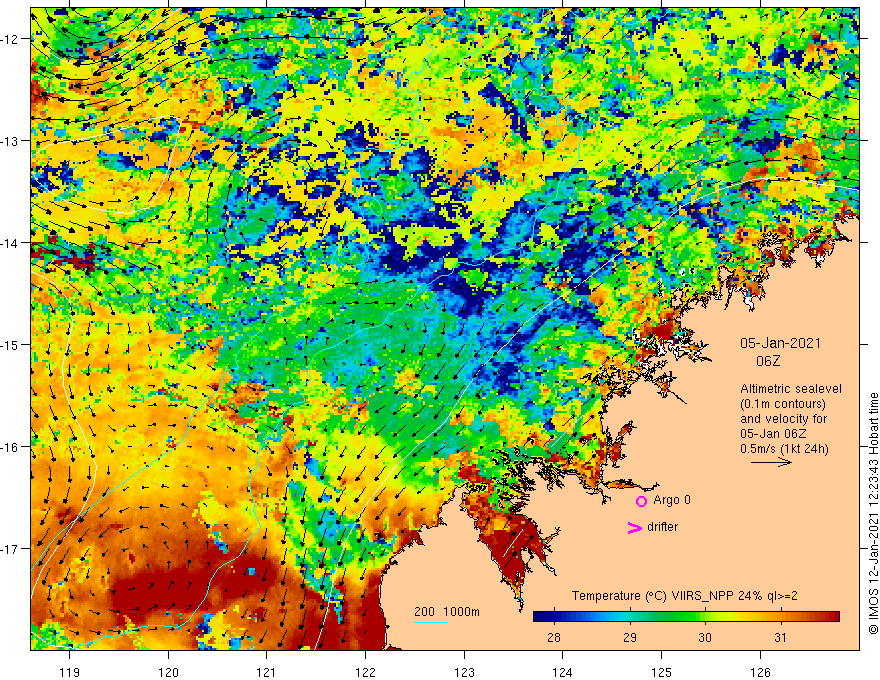Click the 'Altimetric sealevel' legend text
This screenshot has width=880, height=680.
[791, 389]
